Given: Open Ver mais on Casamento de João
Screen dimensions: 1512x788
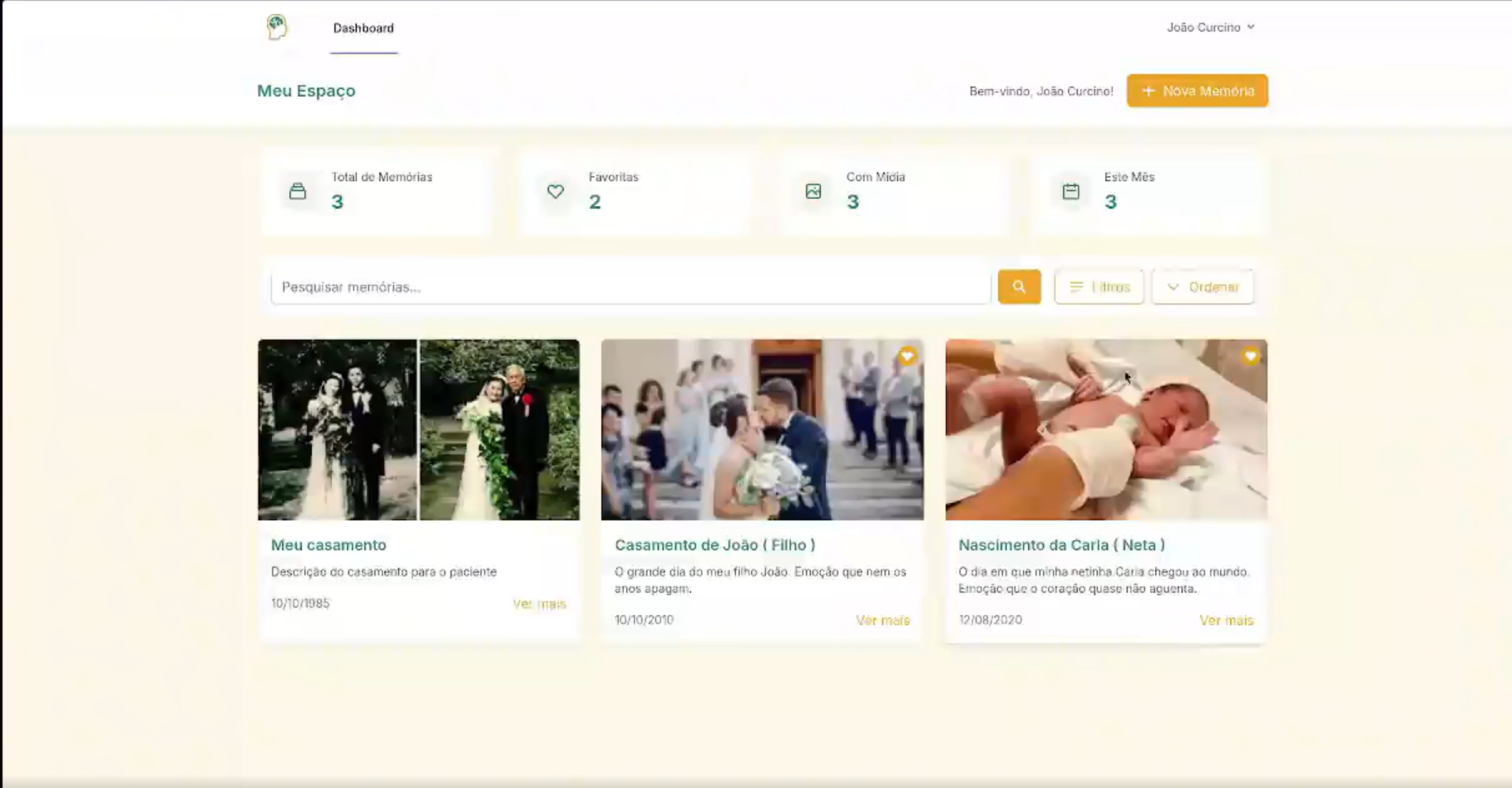Looking at the screenshot, I should pyautogui.click(x=882, y=620).
